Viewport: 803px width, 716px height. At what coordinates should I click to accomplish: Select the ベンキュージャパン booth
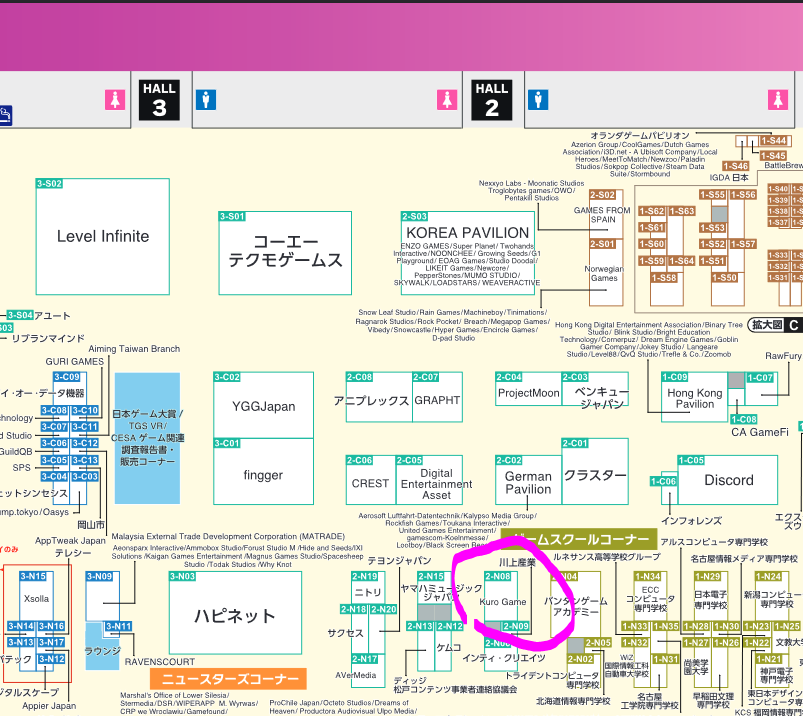595,389
